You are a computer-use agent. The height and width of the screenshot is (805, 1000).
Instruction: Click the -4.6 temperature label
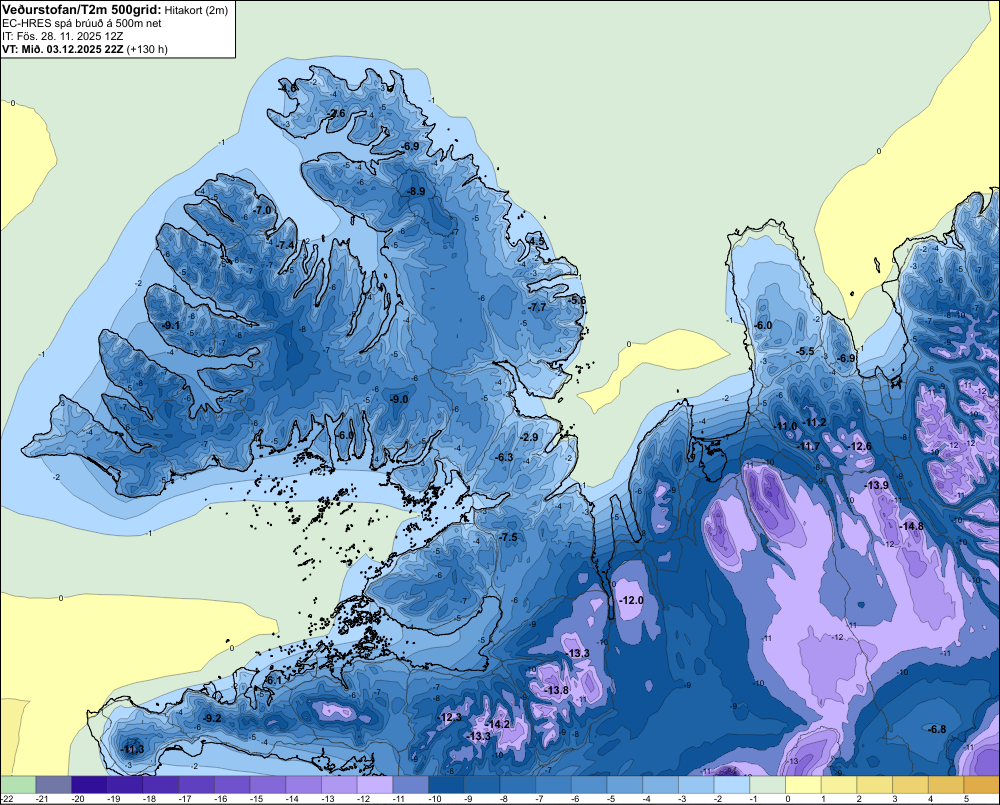point(288,87)
